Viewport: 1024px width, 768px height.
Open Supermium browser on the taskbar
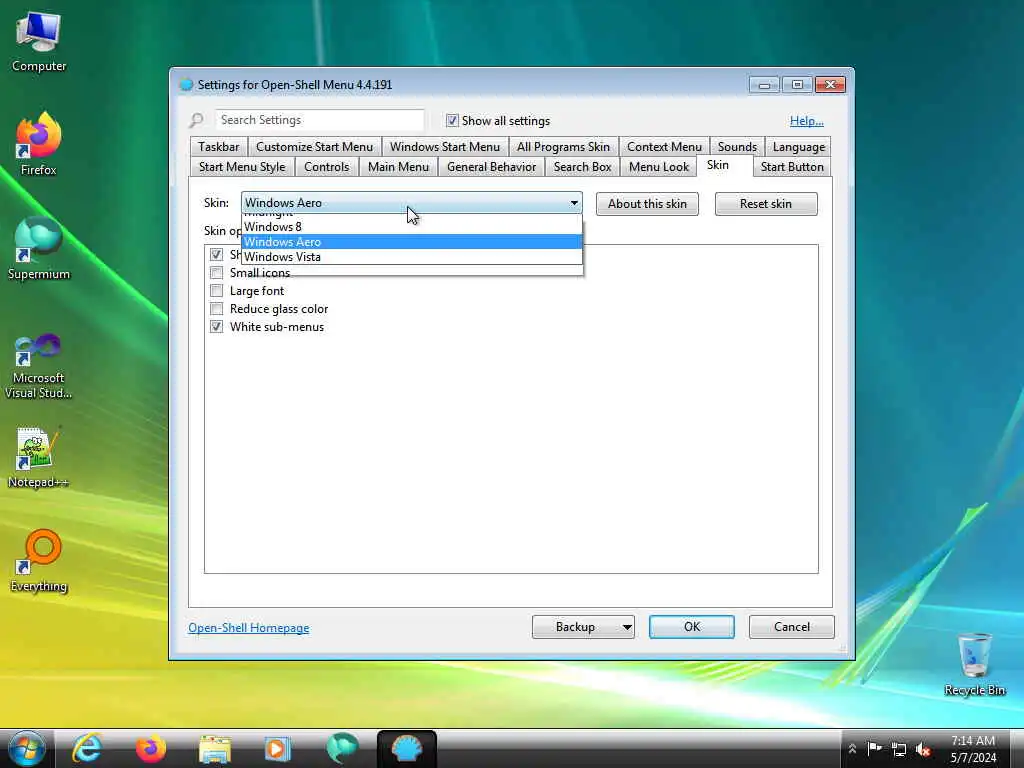342,748
